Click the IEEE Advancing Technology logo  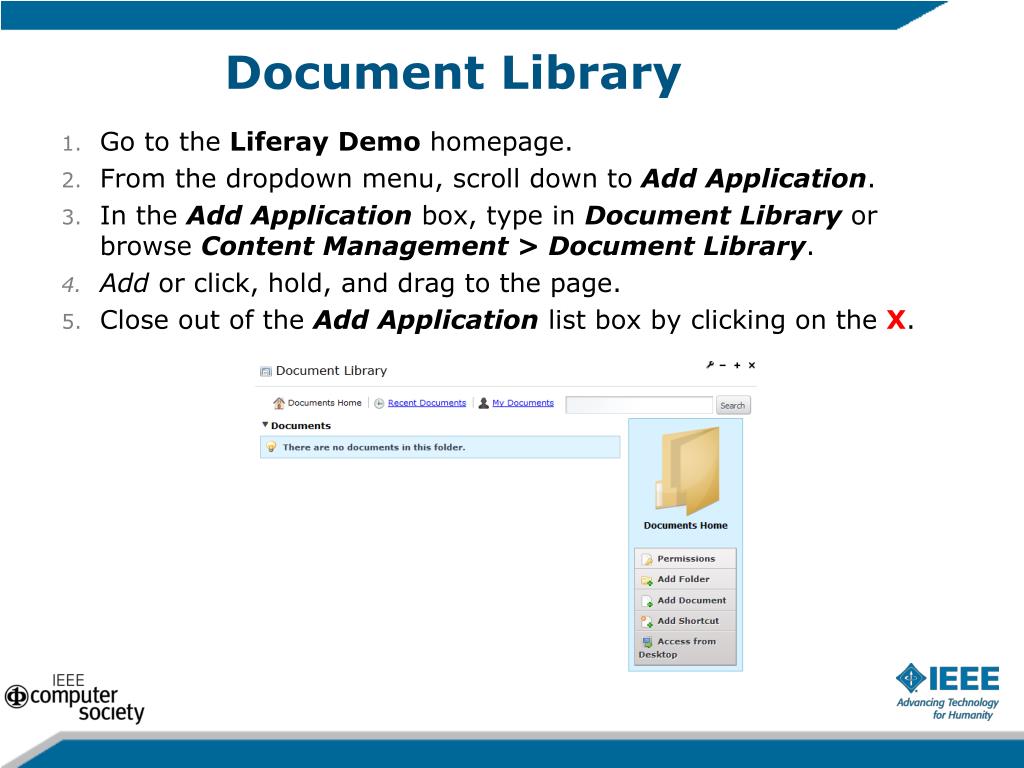pos(948,692)
